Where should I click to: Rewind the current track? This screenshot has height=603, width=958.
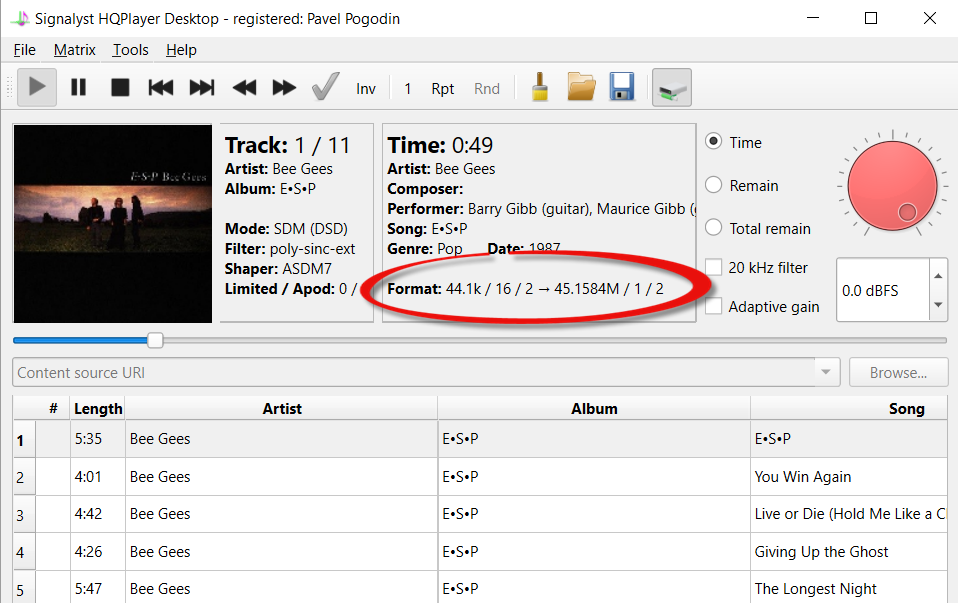(244, 87)
